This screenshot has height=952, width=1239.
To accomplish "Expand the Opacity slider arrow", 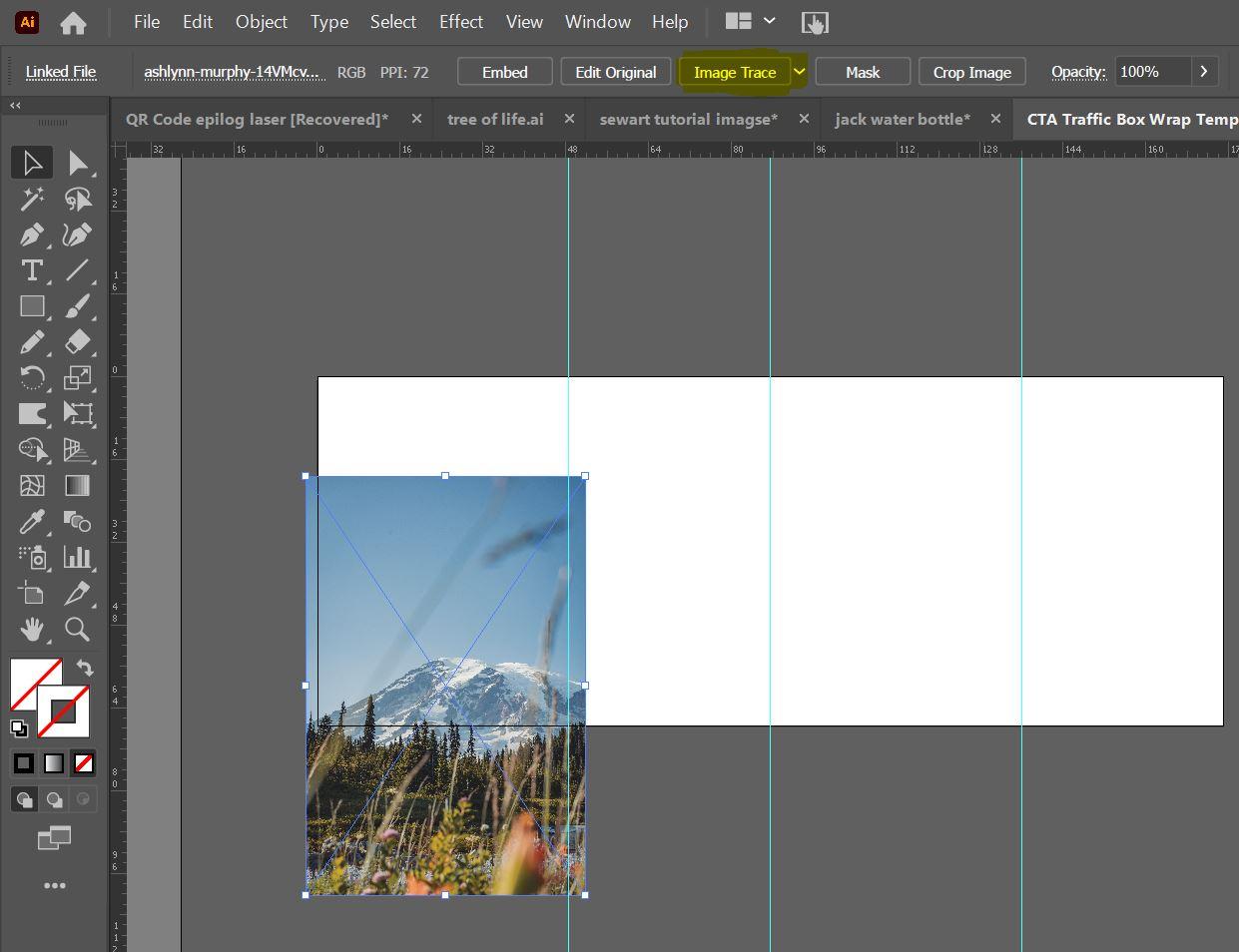I will [1204, 72].
